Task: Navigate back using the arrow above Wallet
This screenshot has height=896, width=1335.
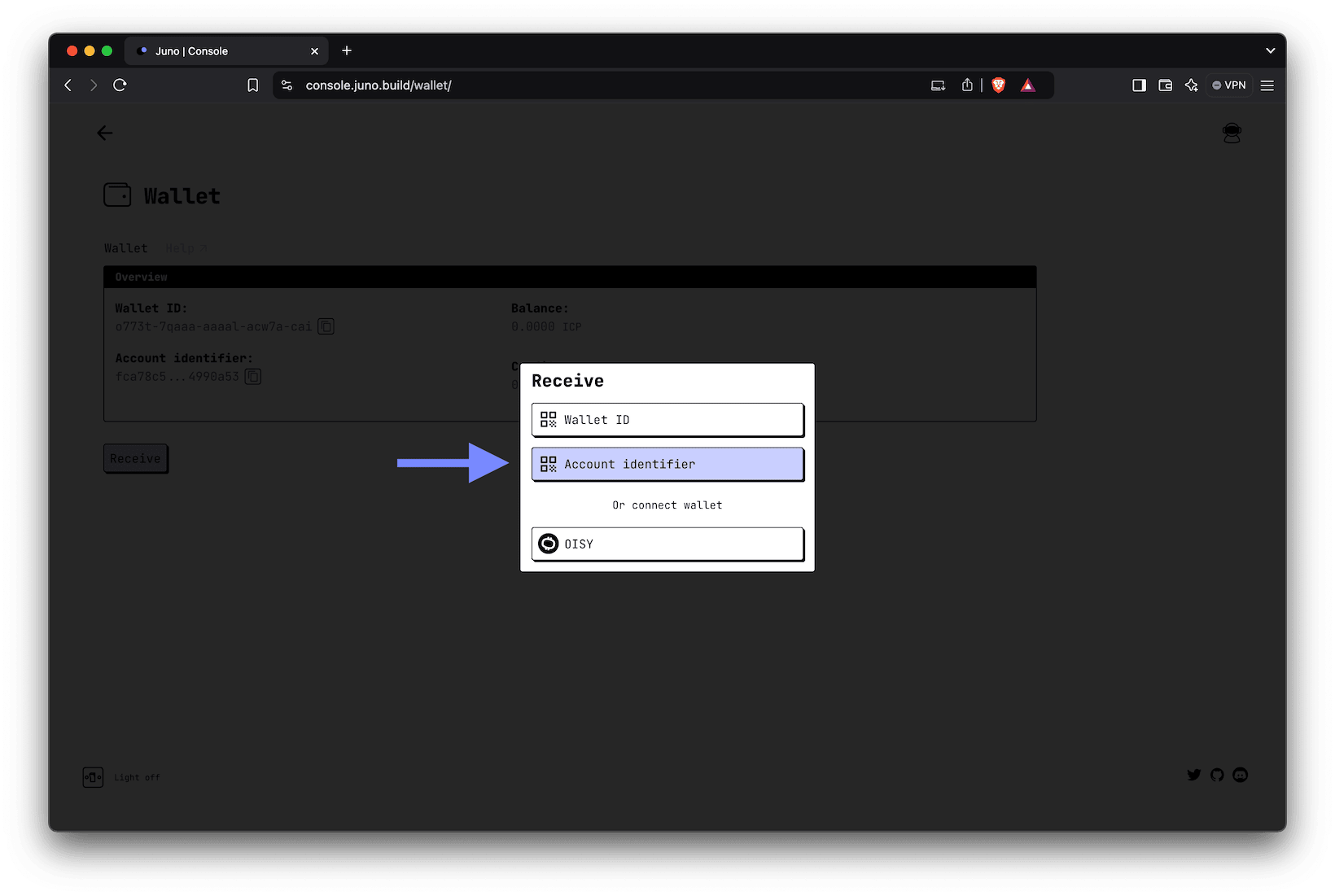Action: point(104,133)
